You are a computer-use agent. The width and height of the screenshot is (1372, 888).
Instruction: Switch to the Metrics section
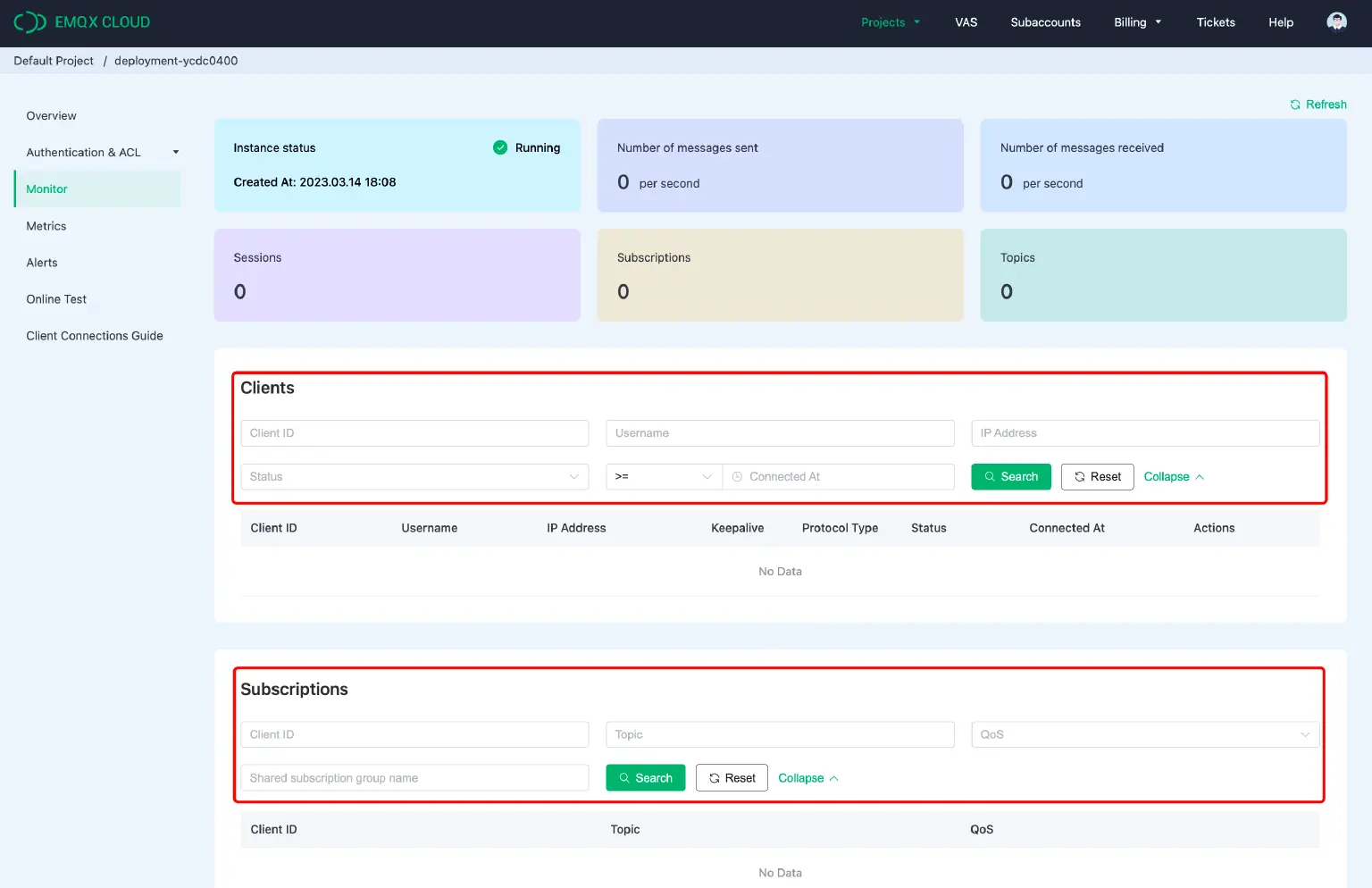click(46, 226)
